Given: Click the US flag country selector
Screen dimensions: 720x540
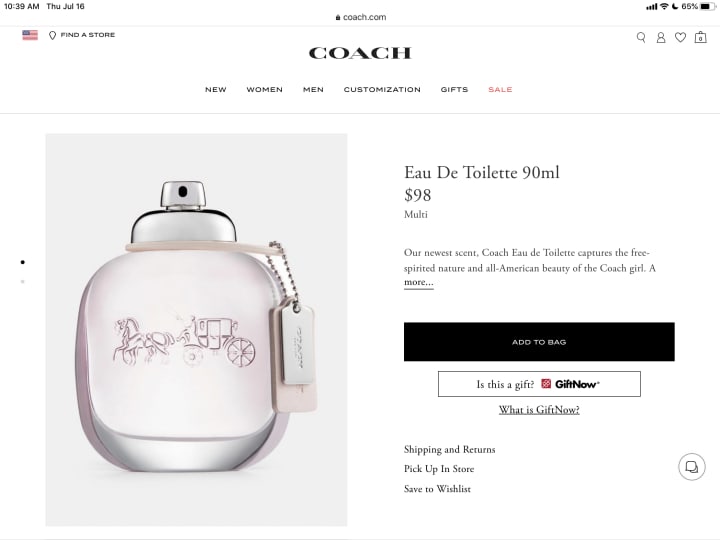Looking at the screenshot, I should (x=30, y=35).
